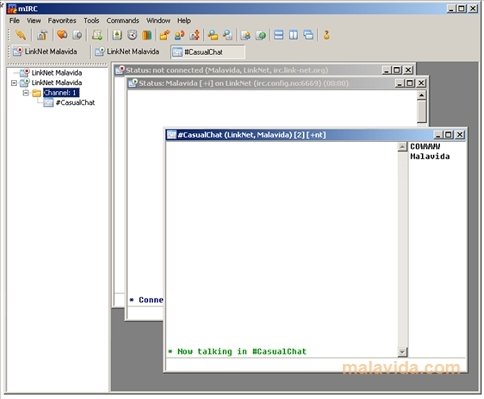Image resolution: width=484 pixels, height=399 pixels.
Task: Open Favorites heart icon in toolbar
Action: [x=62, y=35]
